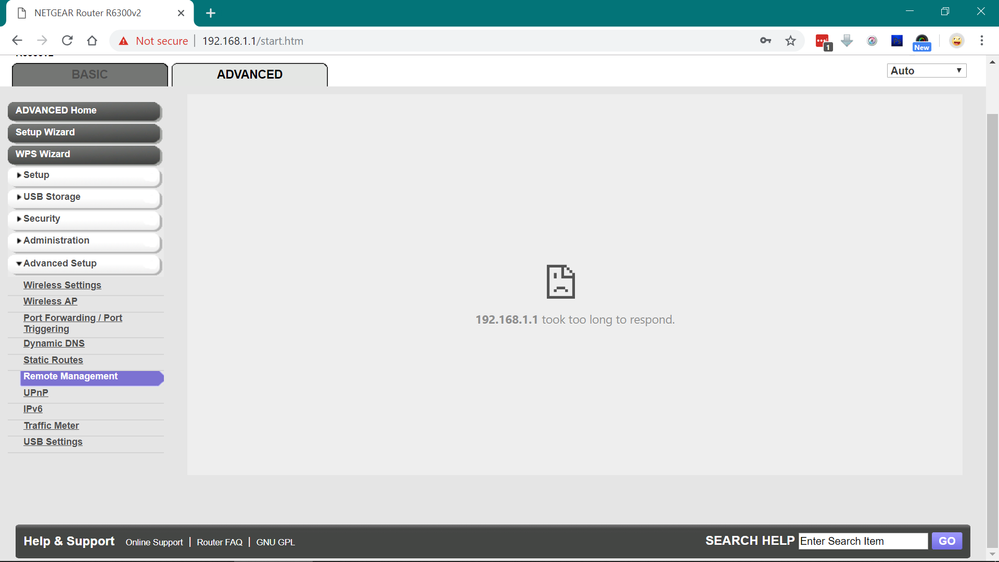Open the GNU GPL link
This screenshot has width=999, height=562.
pyautogui.click(x=275, y=542)
